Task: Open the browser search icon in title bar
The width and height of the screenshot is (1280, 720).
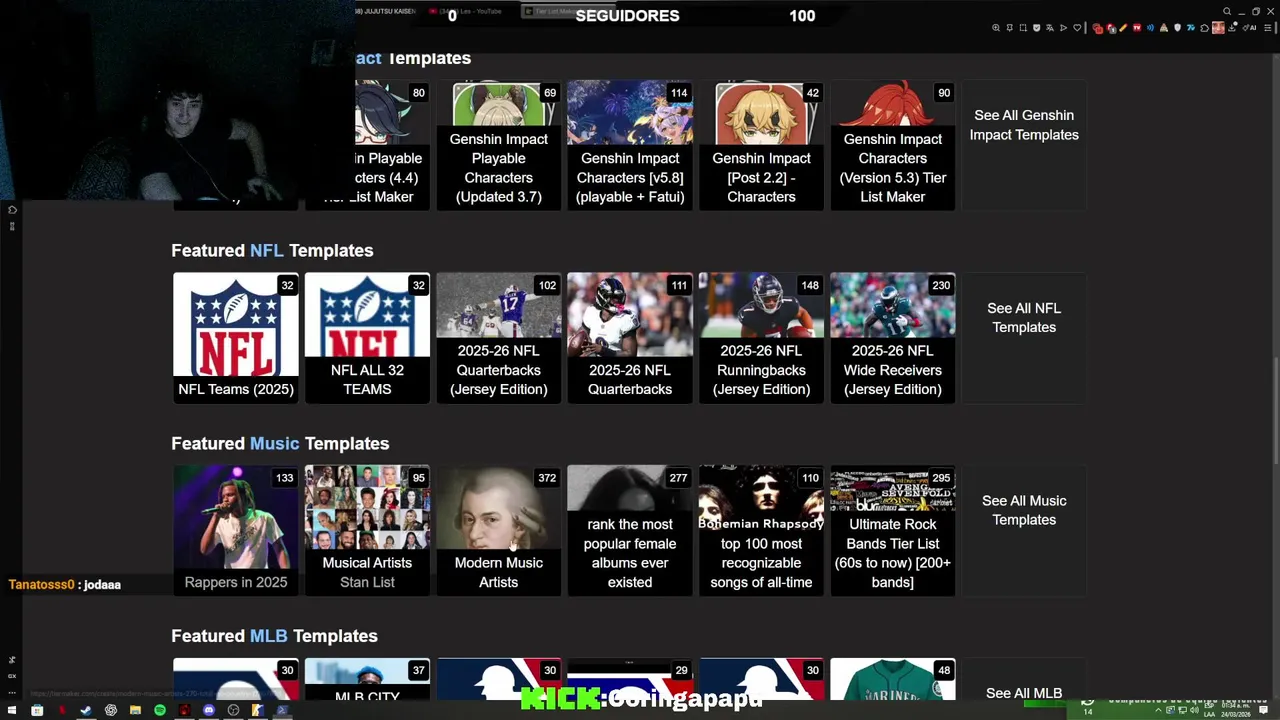Action: click(x=1227, y=11)
